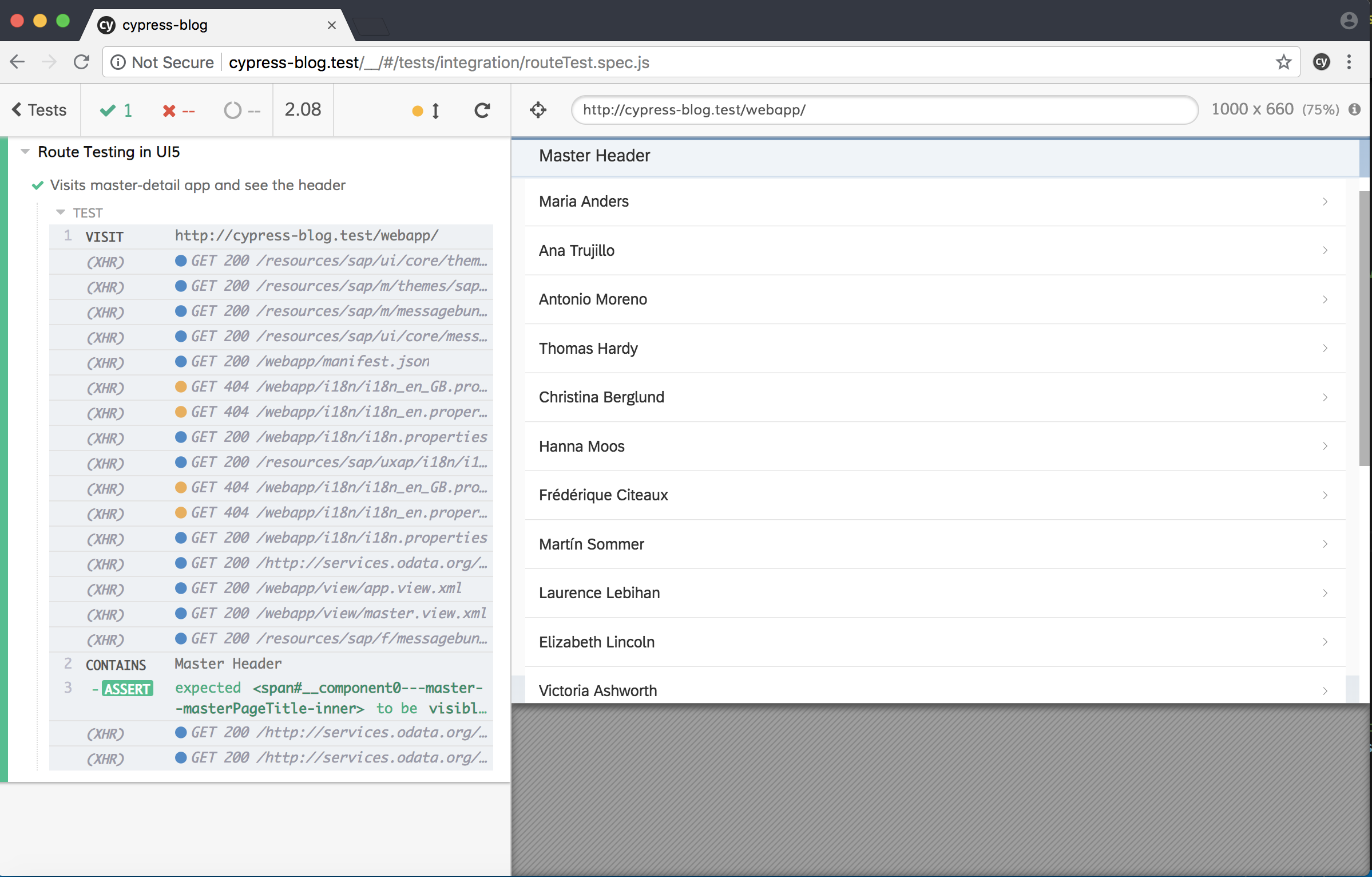Open the Maria Anders list item
The image size is (1372, 877).
(935, 202)
